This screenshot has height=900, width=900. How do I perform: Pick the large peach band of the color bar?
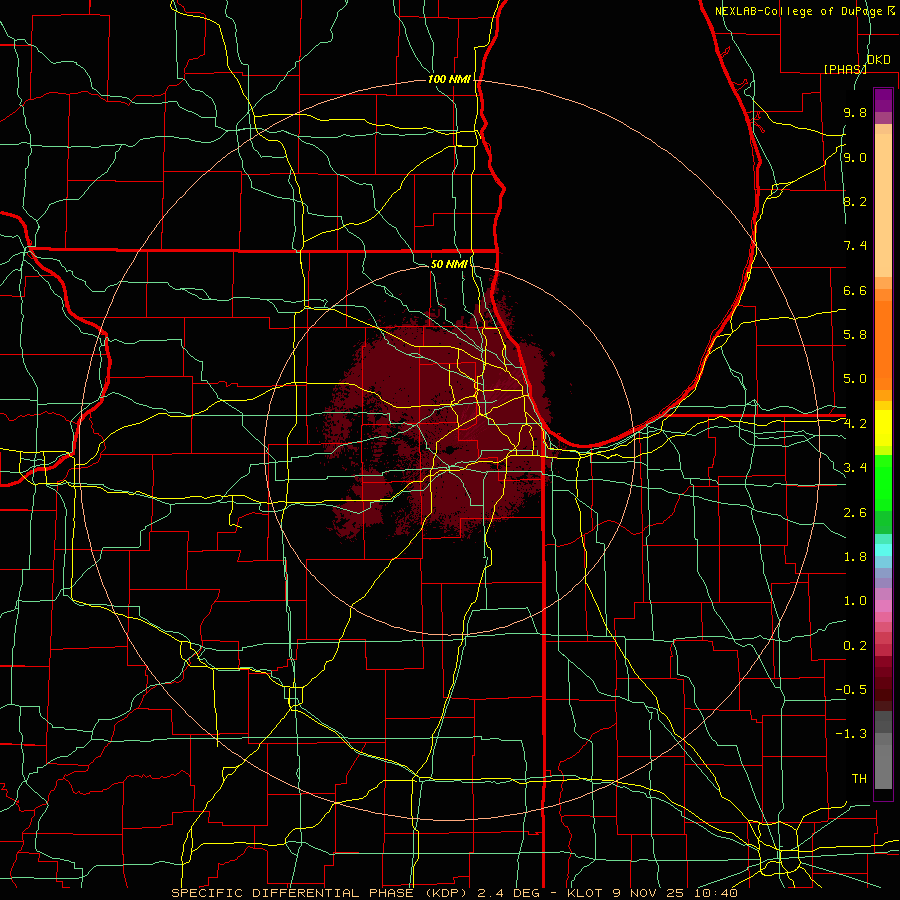[x=883, y=205]
